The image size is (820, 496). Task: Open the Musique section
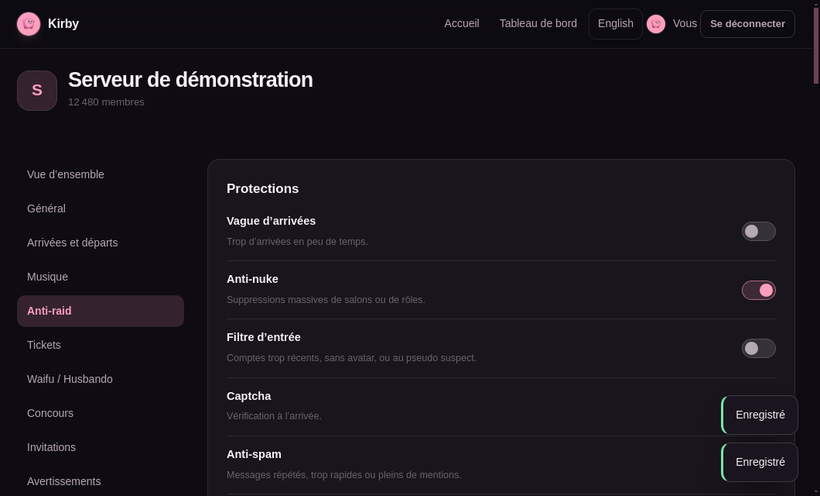[x=100, y=277]
